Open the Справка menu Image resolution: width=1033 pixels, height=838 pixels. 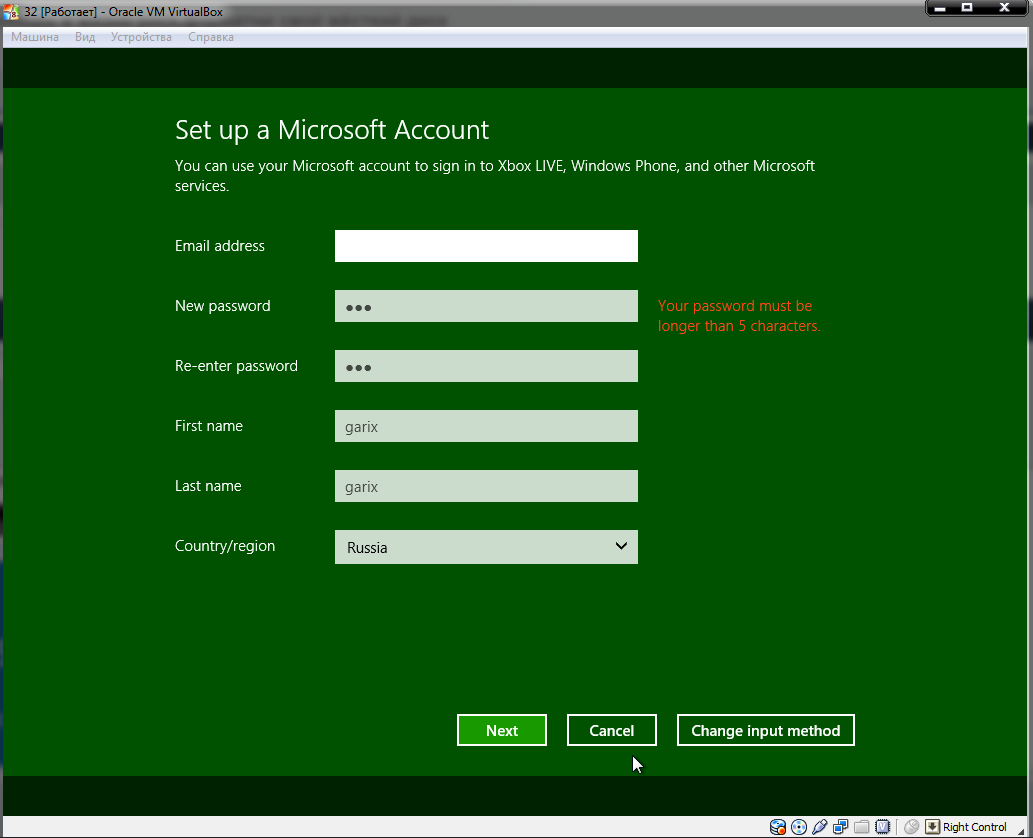[x=211, y=37]
